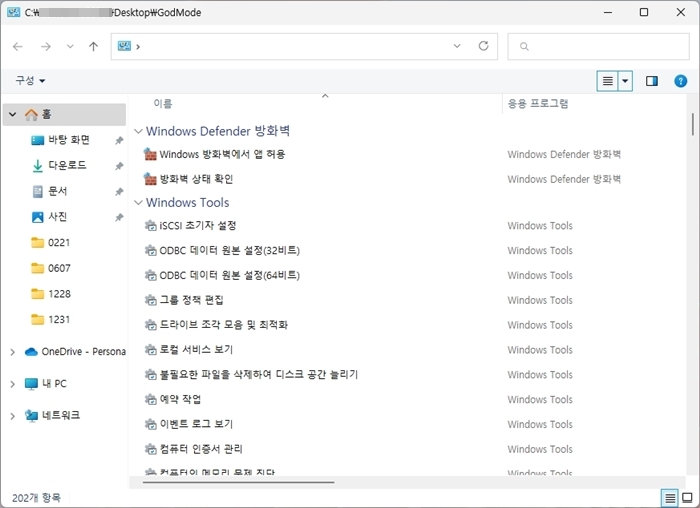
Task: Change view with the list view button
Action: [607, 81]
